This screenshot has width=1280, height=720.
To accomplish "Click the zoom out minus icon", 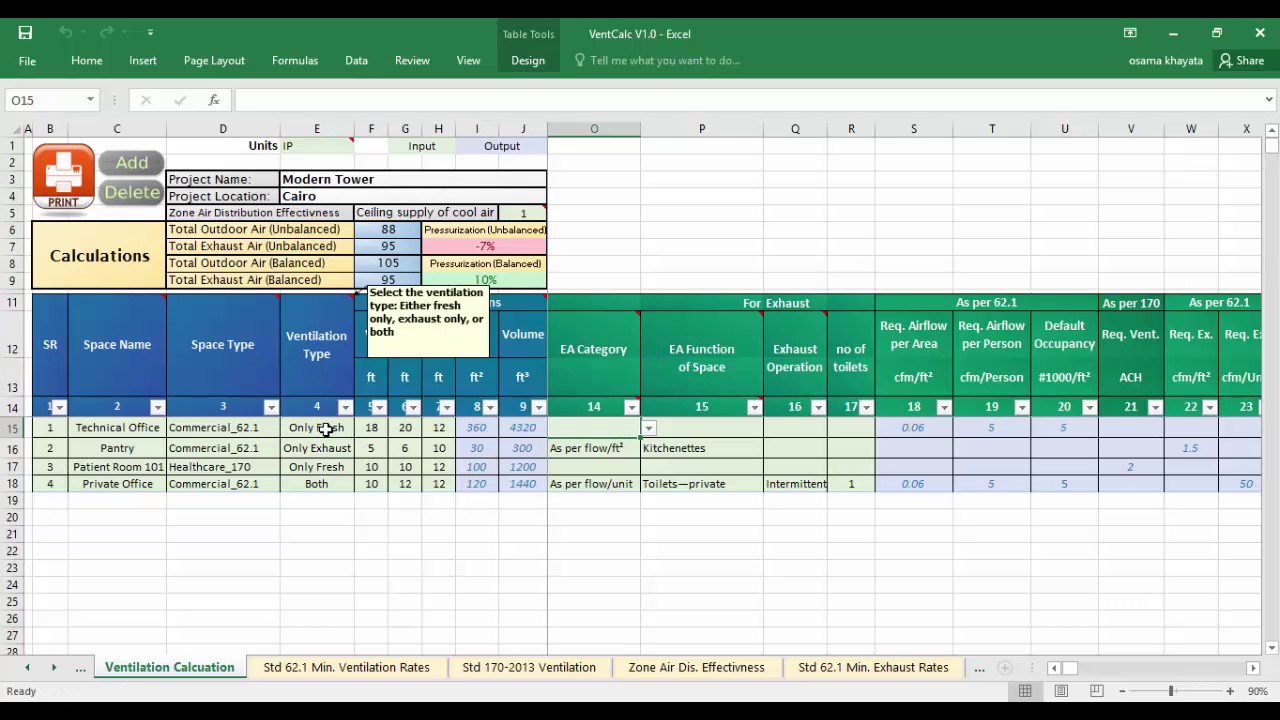I will click(x=1122, y=691).
